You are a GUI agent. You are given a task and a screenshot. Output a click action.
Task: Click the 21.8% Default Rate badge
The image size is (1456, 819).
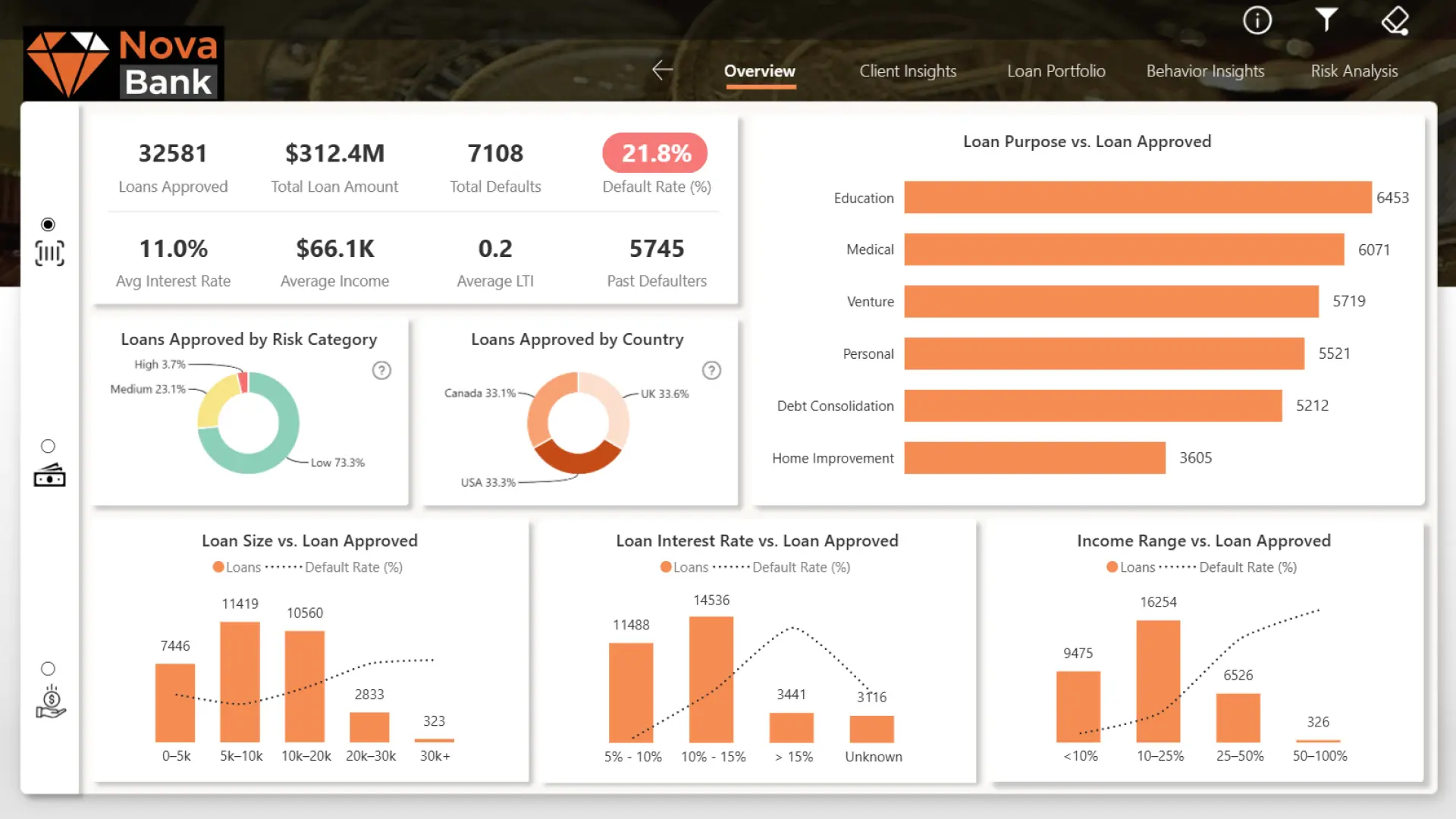click(x=655, y=153)
